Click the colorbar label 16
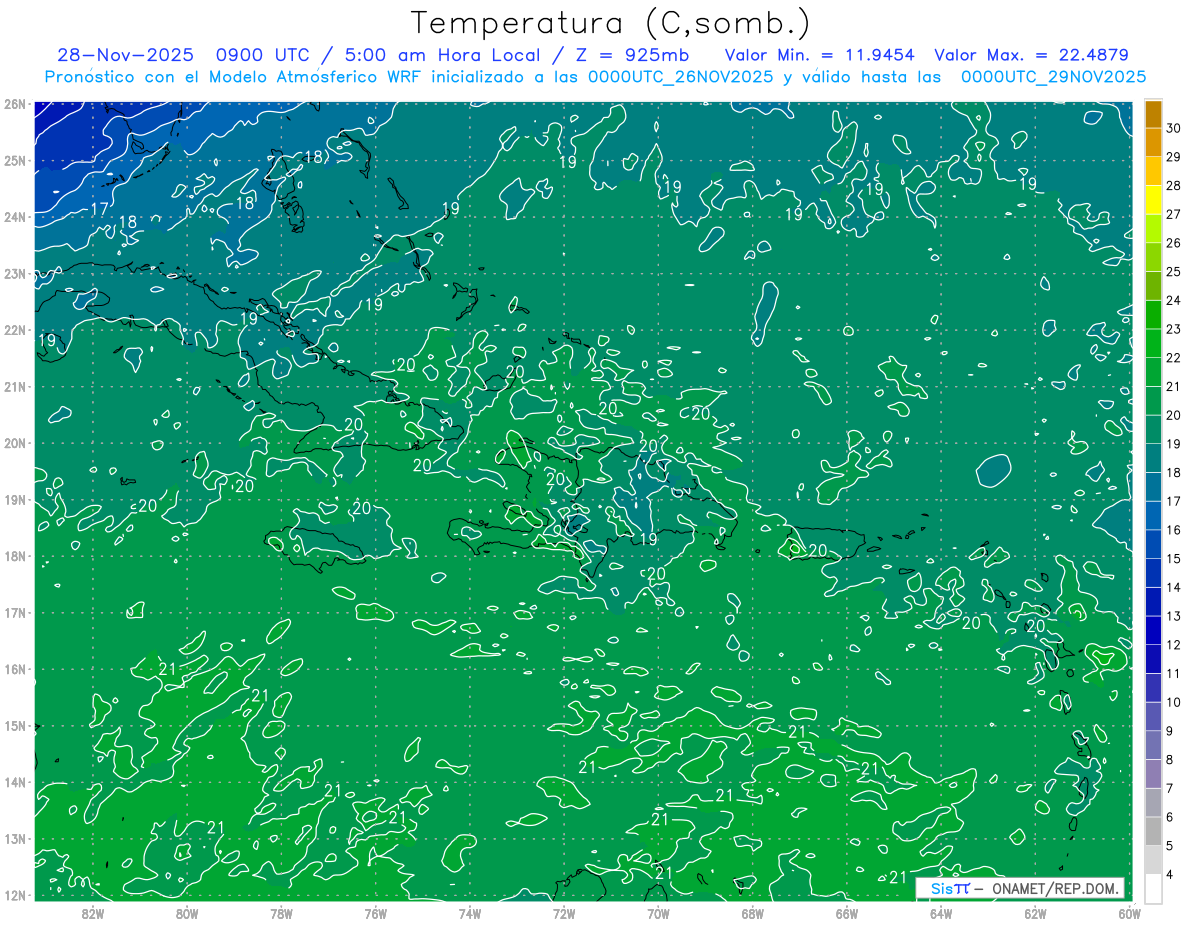The image size is (1200, 927). (1173, 530)
